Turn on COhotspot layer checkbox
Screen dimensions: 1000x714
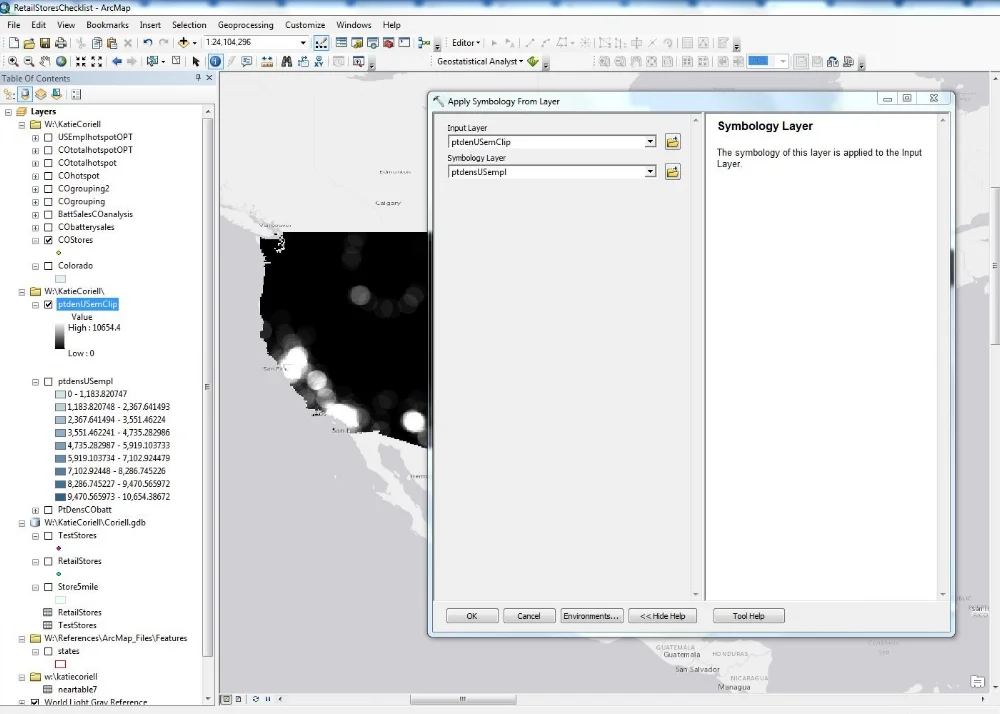48,176
